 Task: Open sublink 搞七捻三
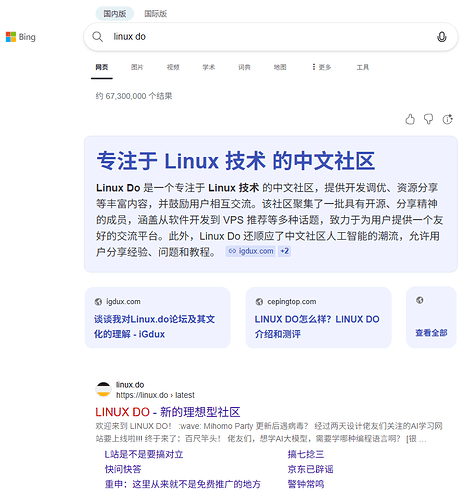pos(306,454)
